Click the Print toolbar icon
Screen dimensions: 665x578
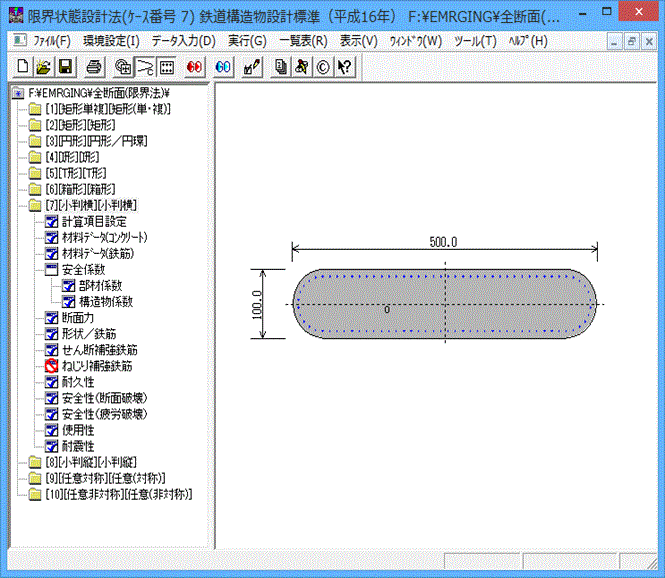[94, 67]
